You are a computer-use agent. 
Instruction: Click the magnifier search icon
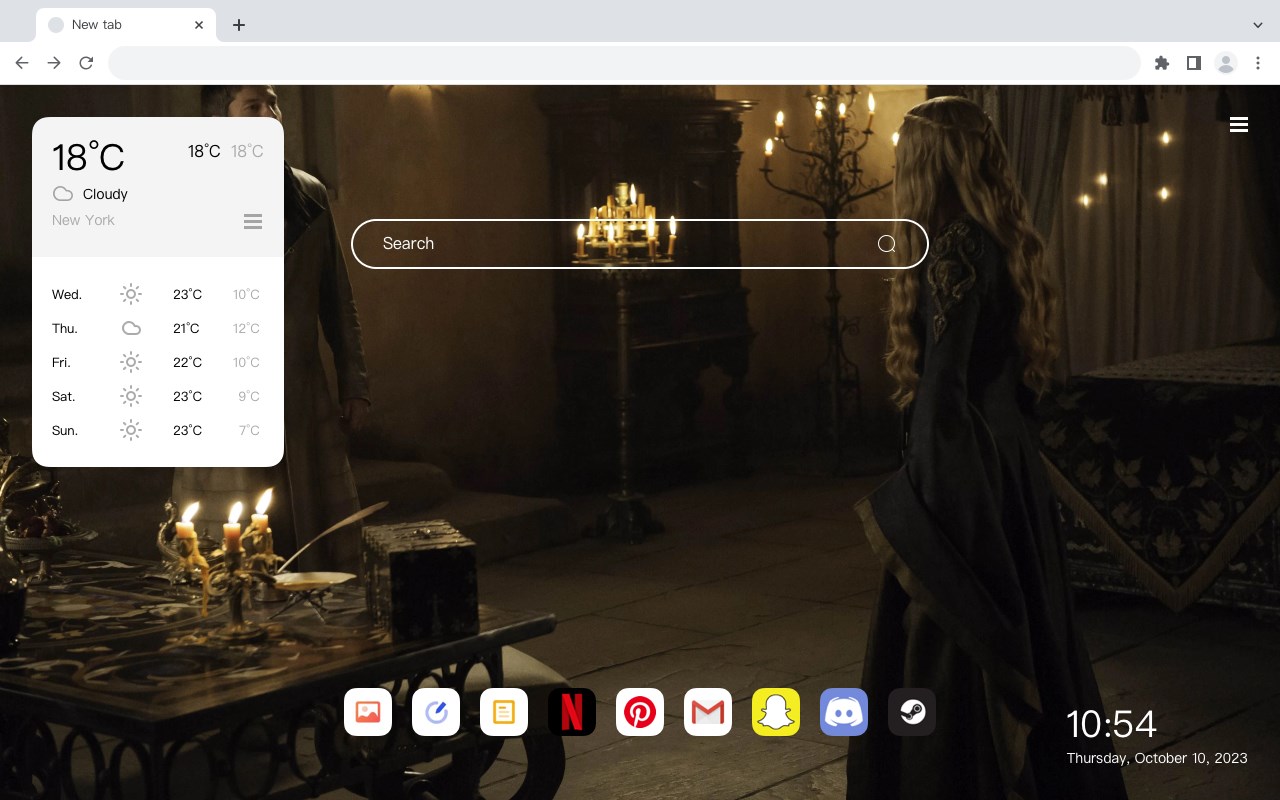click(886, 244)
